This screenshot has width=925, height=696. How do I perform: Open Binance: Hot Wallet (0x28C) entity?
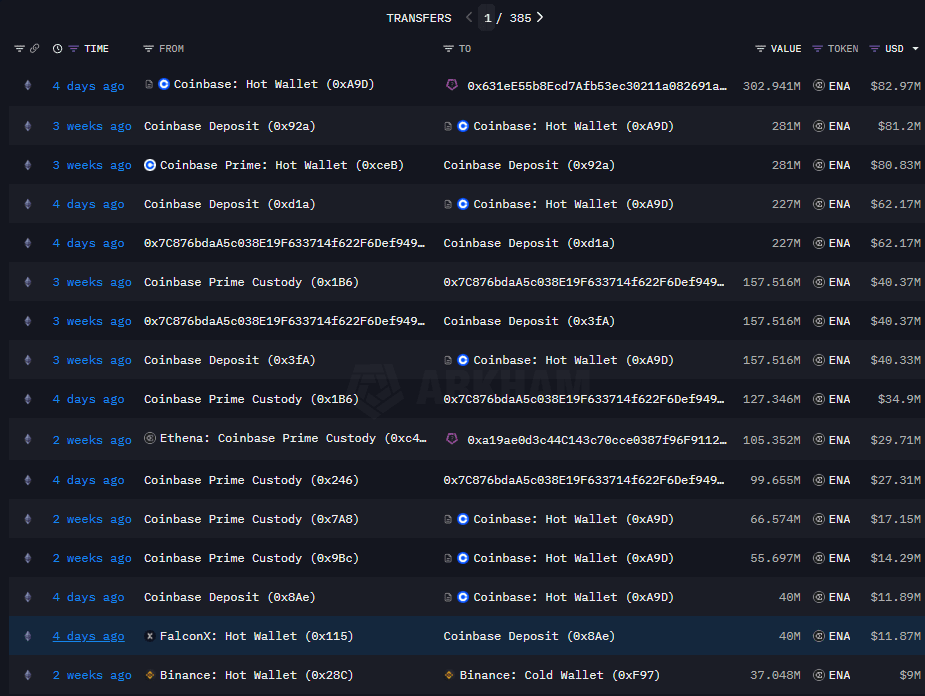256,675
